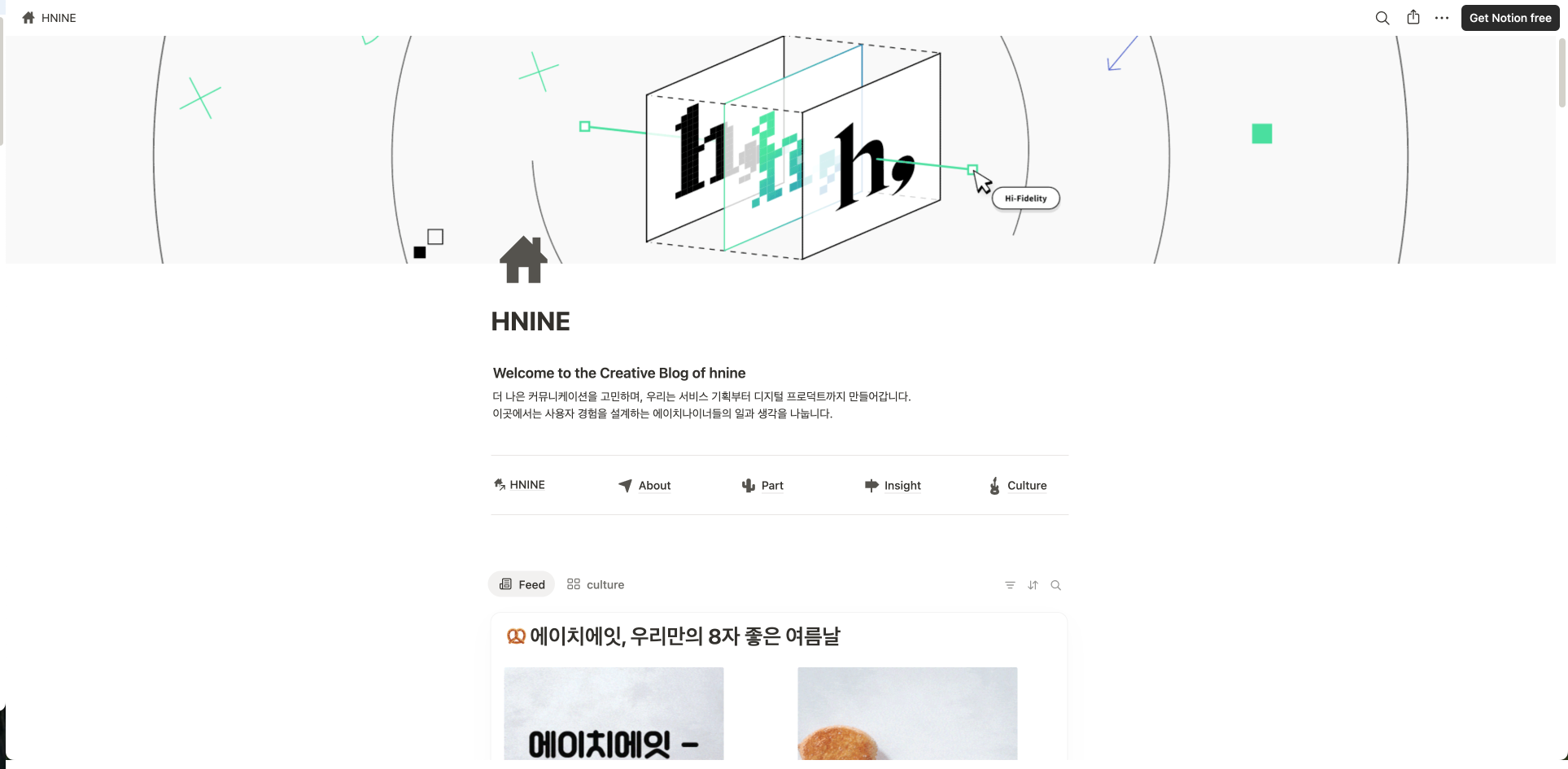Click the home icon in the breadcrumb
Screen dimensions: 1568x769
pos(28,18)
